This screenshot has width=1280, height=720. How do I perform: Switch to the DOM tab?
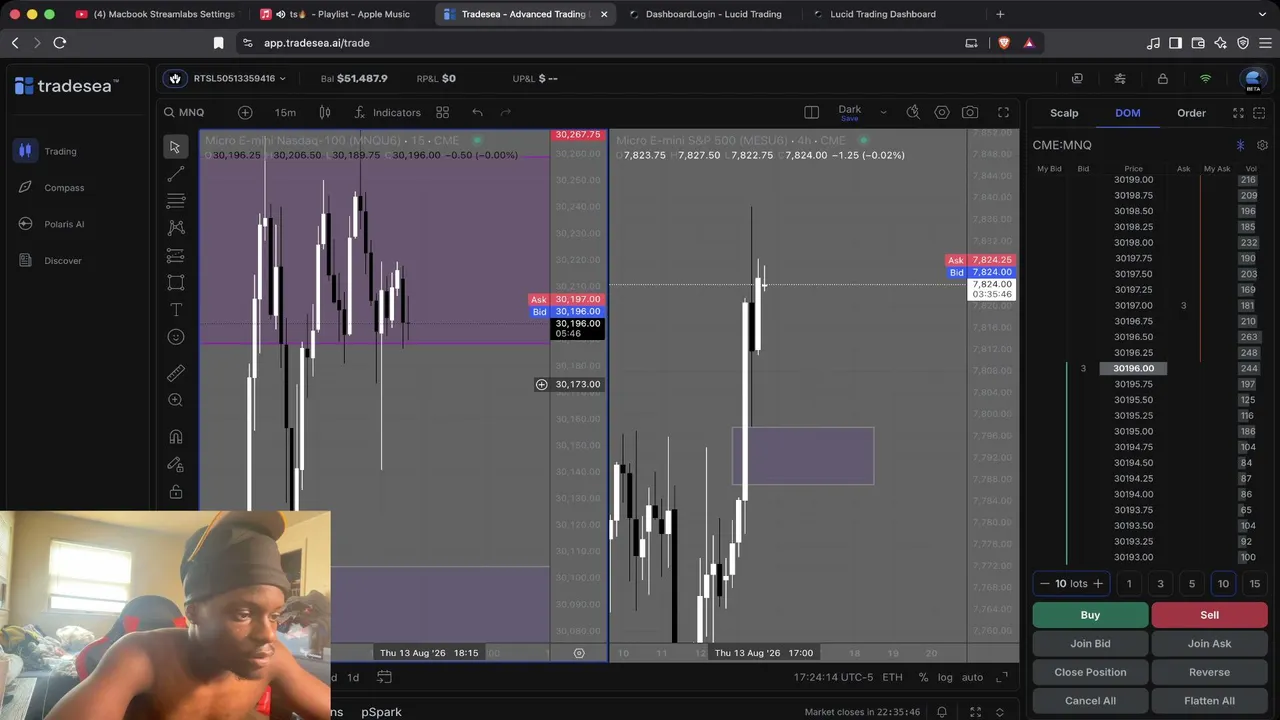pos(1127,113)
